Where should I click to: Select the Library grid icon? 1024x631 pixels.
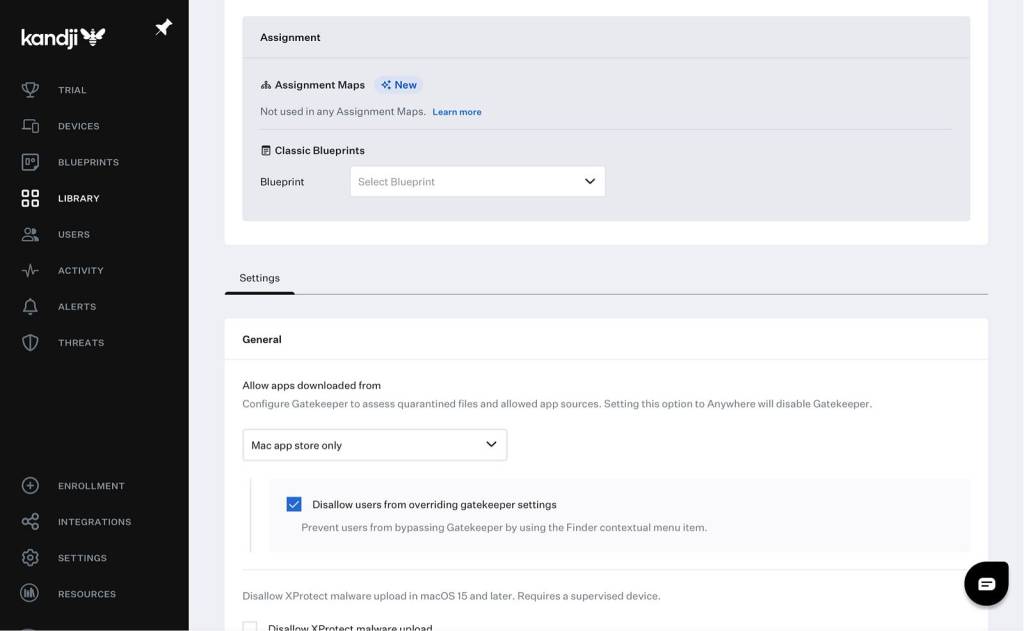tap(30, 198)
